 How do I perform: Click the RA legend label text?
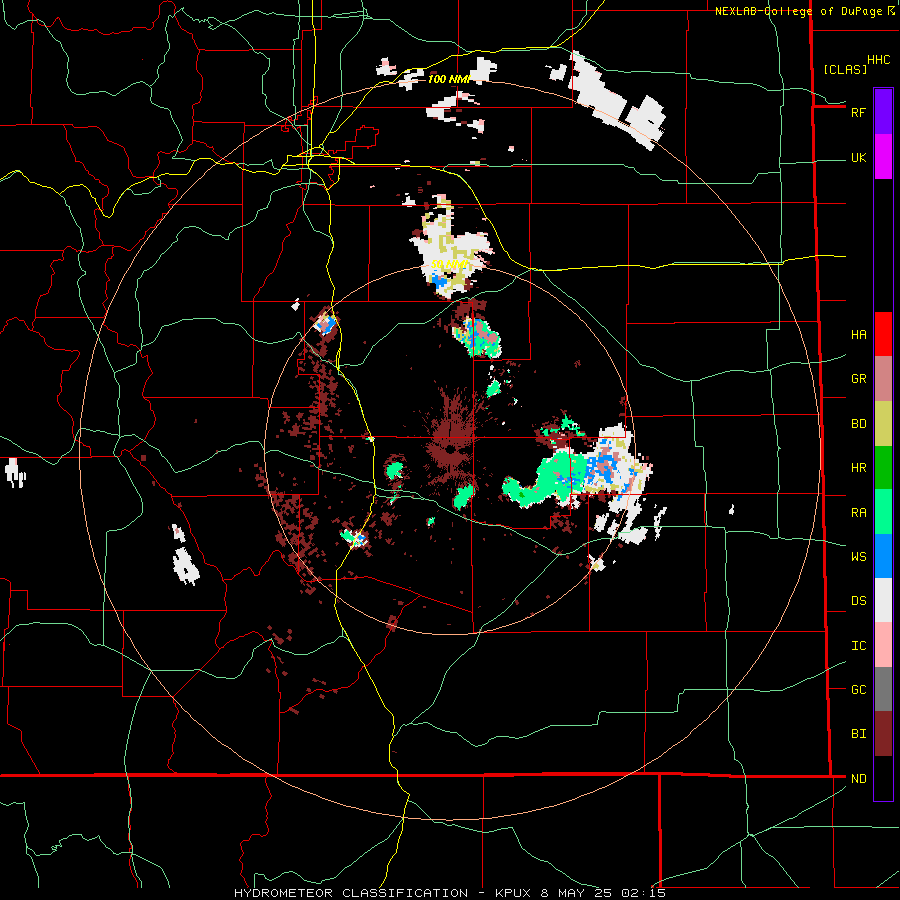[x=858, y=513]
